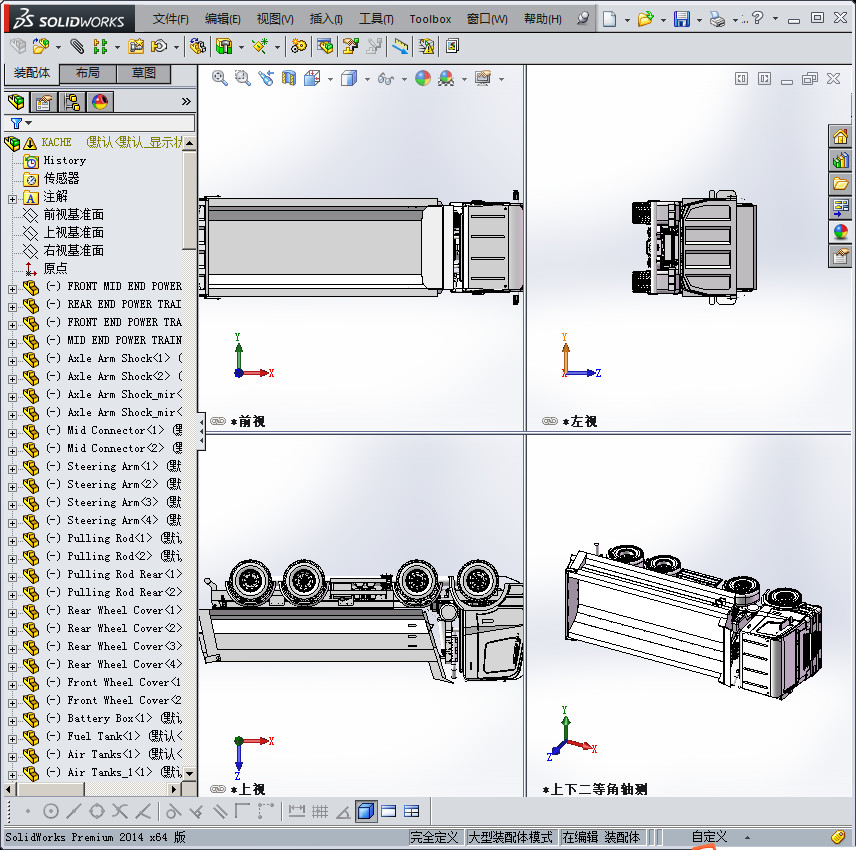Open the 工具(T) menu
Screen dimensions: 856x850
[x=376, y=19]
